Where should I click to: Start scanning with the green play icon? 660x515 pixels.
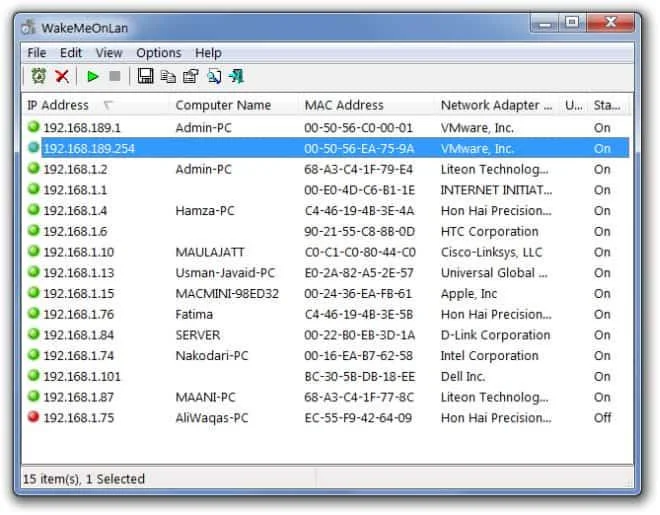[x=92, y=77]
